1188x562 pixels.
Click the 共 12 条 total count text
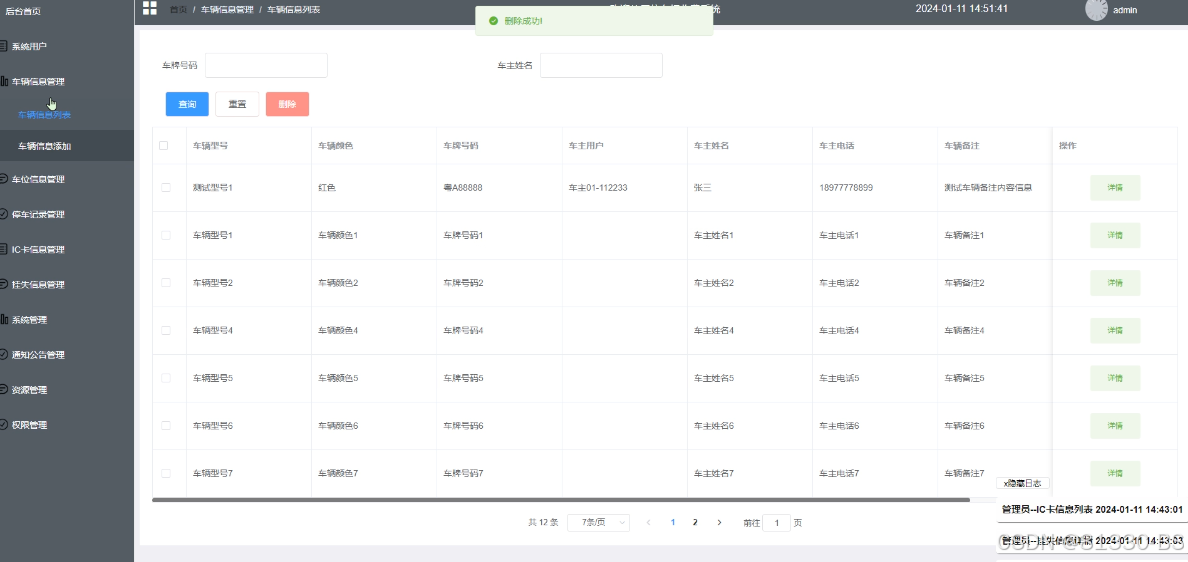tap(543, 523)
